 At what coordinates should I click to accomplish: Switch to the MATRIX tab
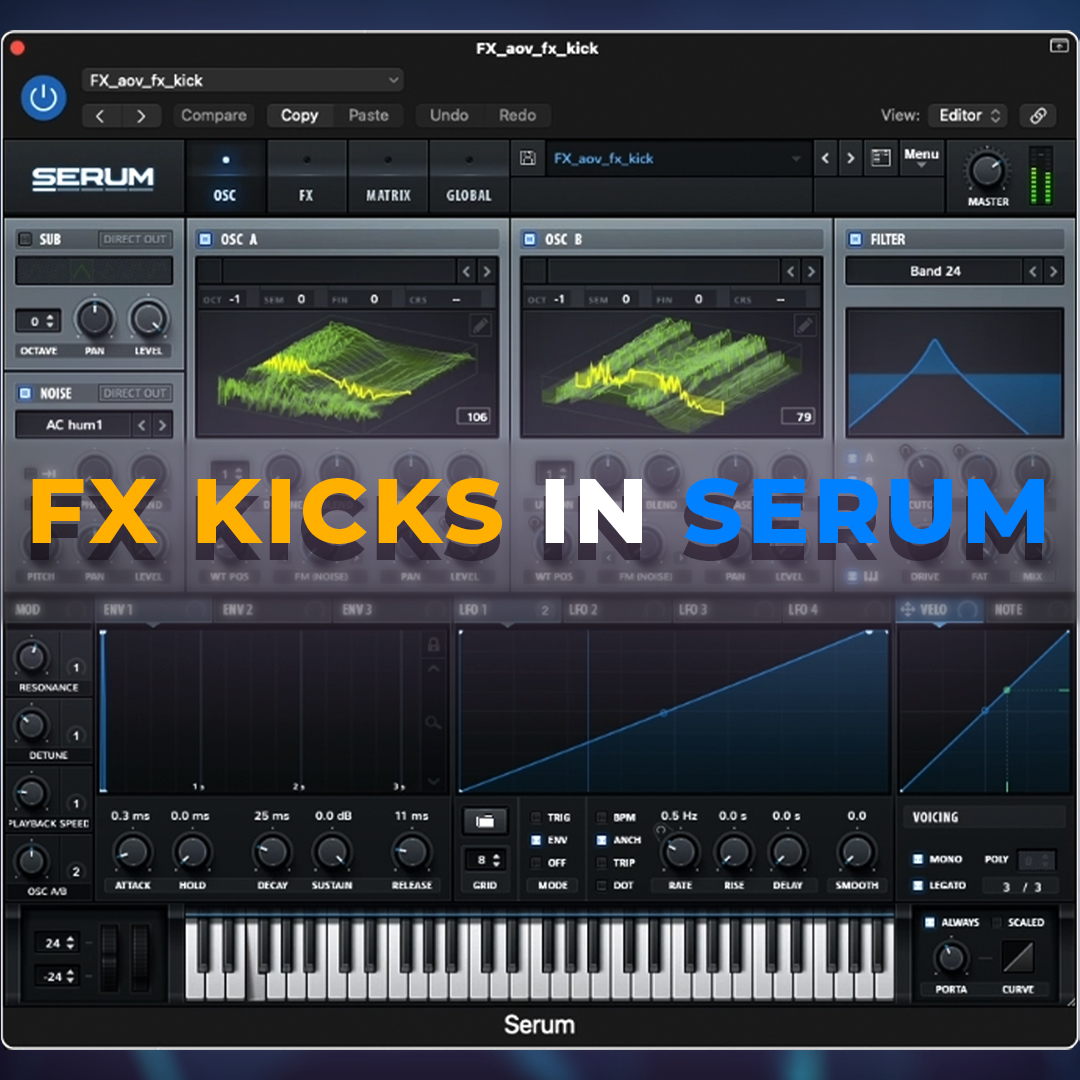387,177
